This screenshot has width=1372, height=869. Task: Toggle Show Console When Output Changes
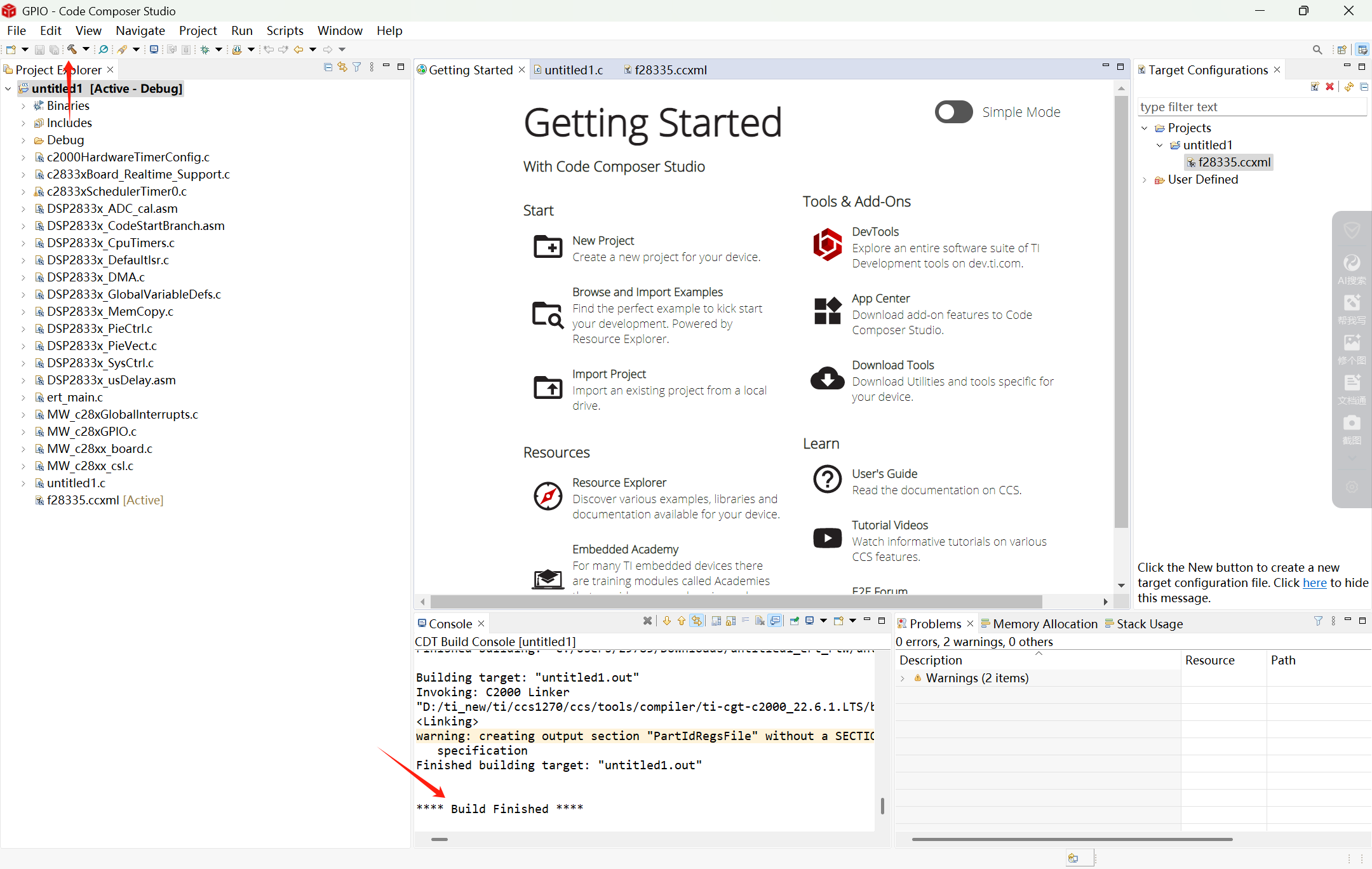click(775, 621)
